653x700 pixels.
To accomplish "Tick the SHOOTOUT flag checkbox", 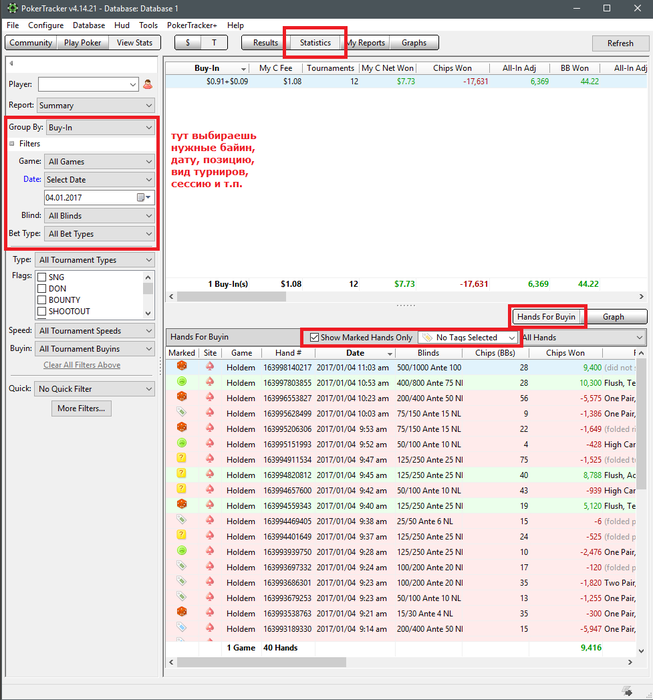I will coord(42,311).
